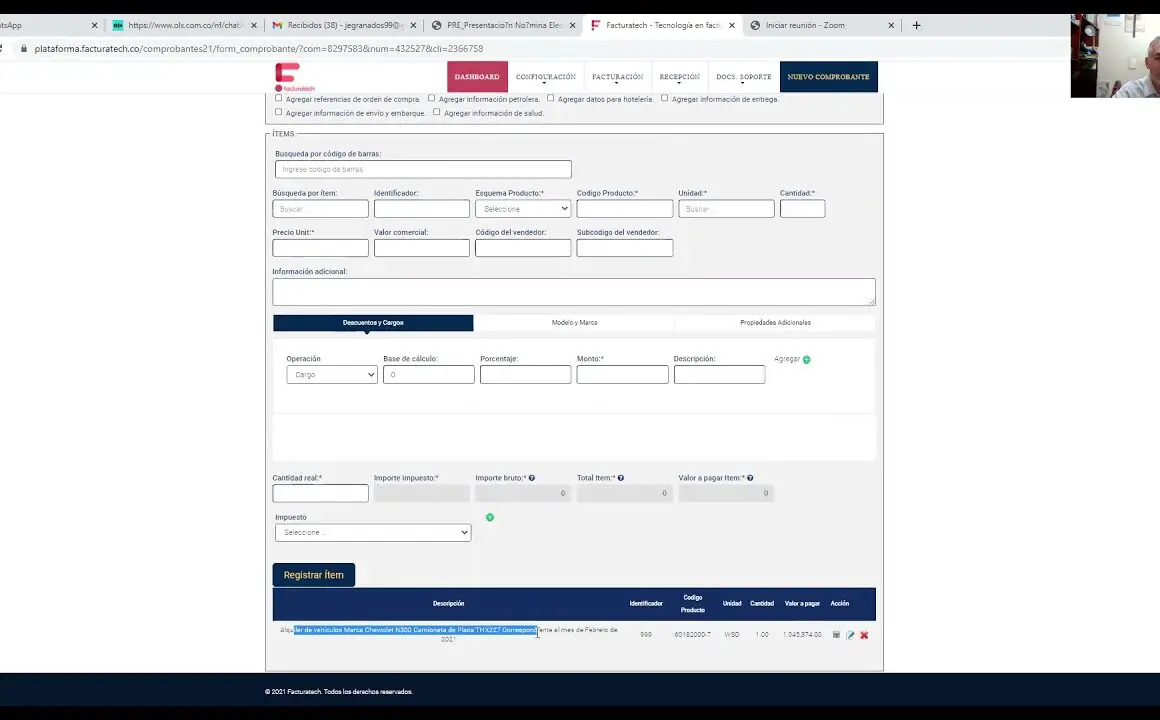Click help icon beside Valor a pagar Item
1160x720 pixels.
tap(750, 478)
